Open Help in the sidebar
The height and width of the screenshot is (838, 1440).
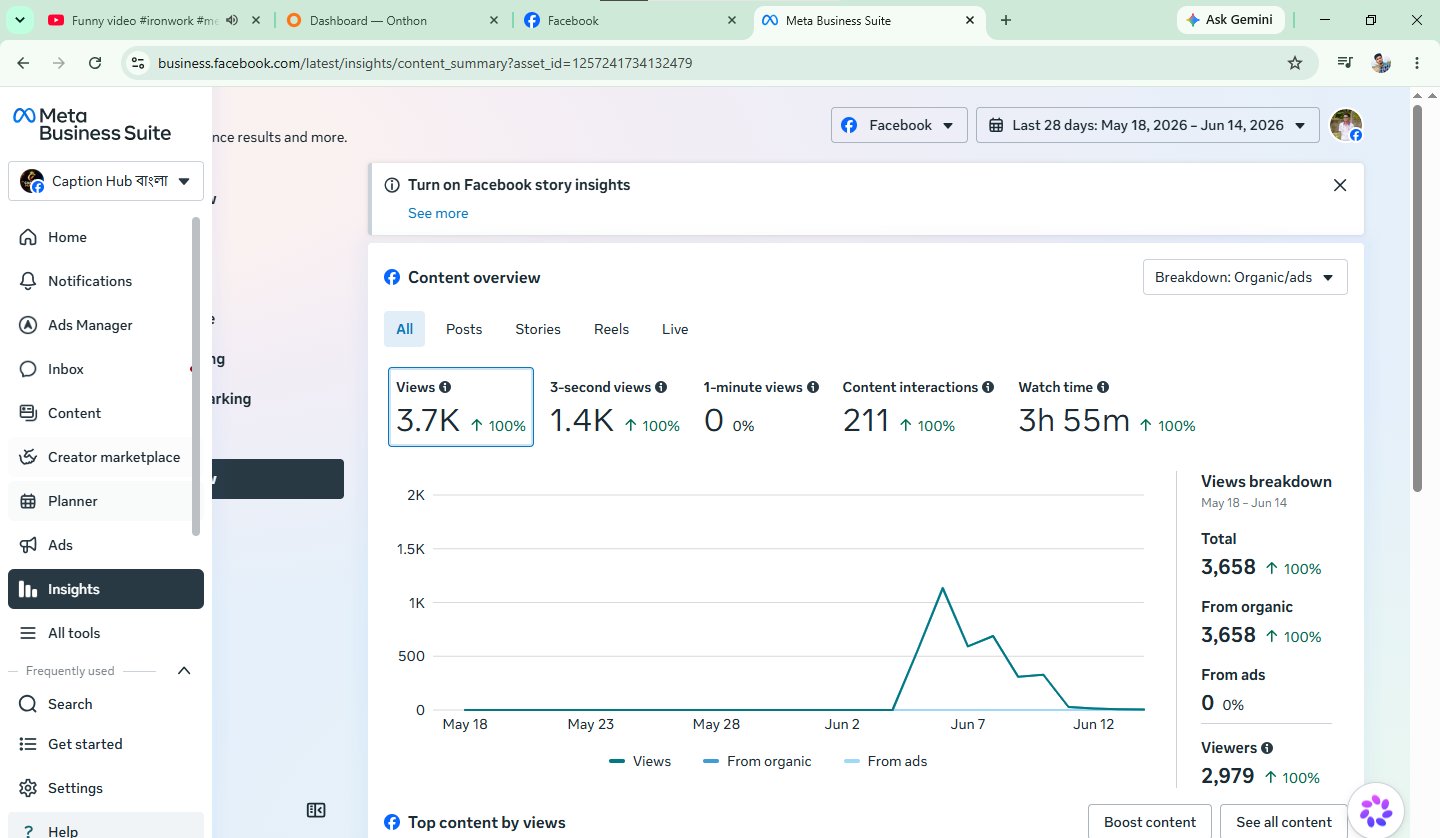pos(105,828)
